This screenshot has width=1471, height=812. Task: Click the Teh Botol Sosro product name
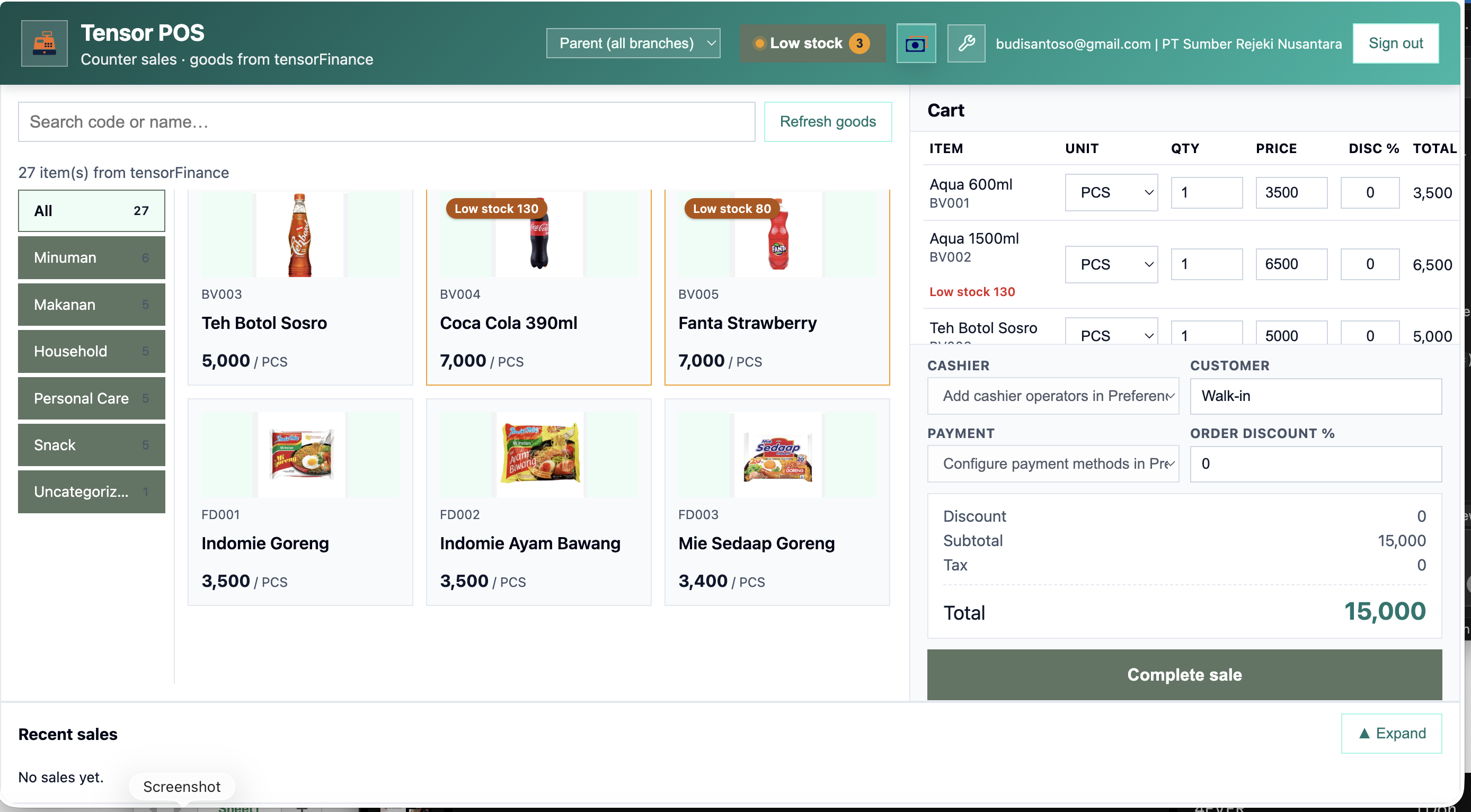click(264, 323)
